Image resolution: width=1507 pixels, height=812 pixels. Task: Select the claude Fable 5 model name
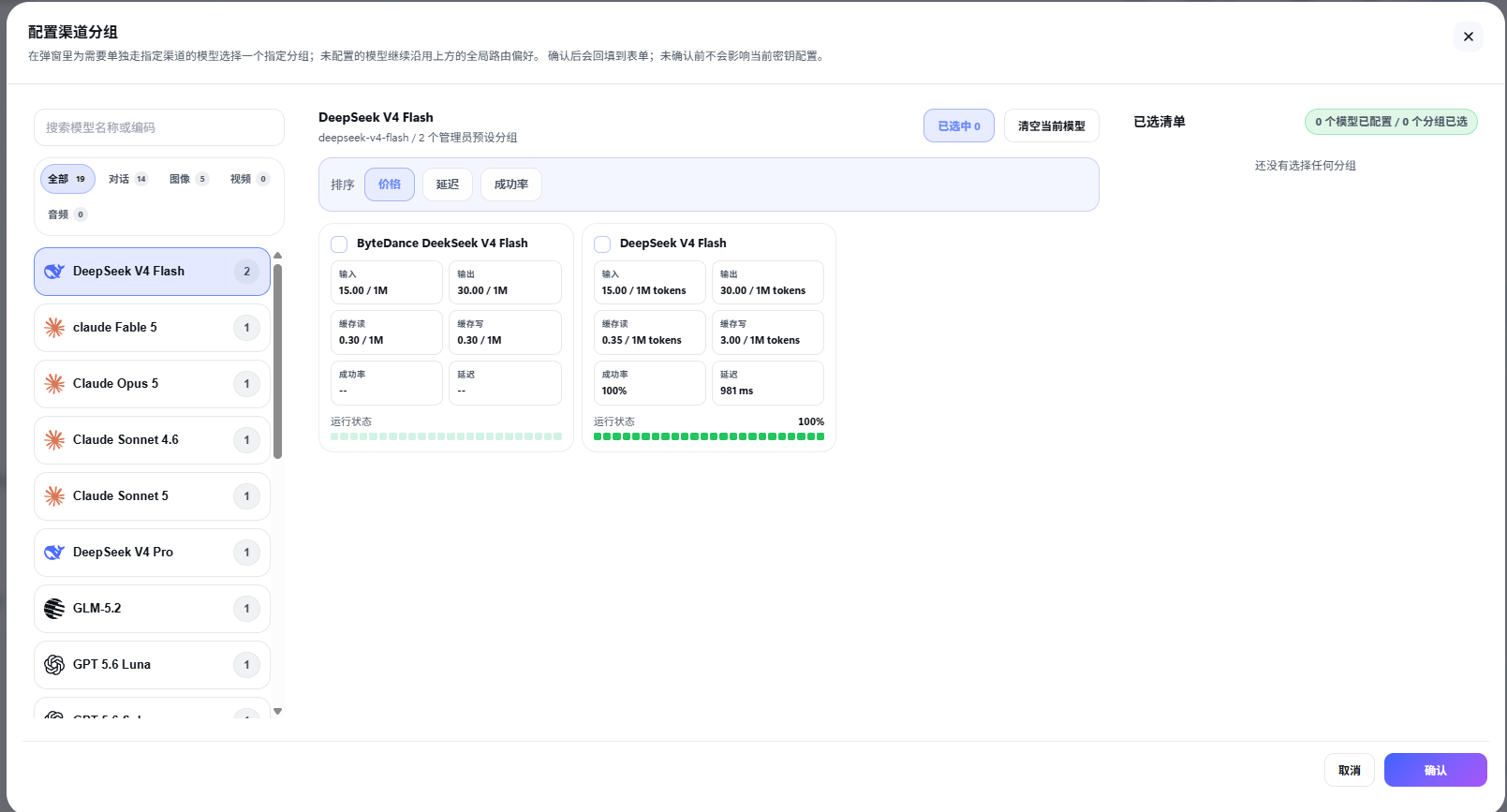point(115,328)
